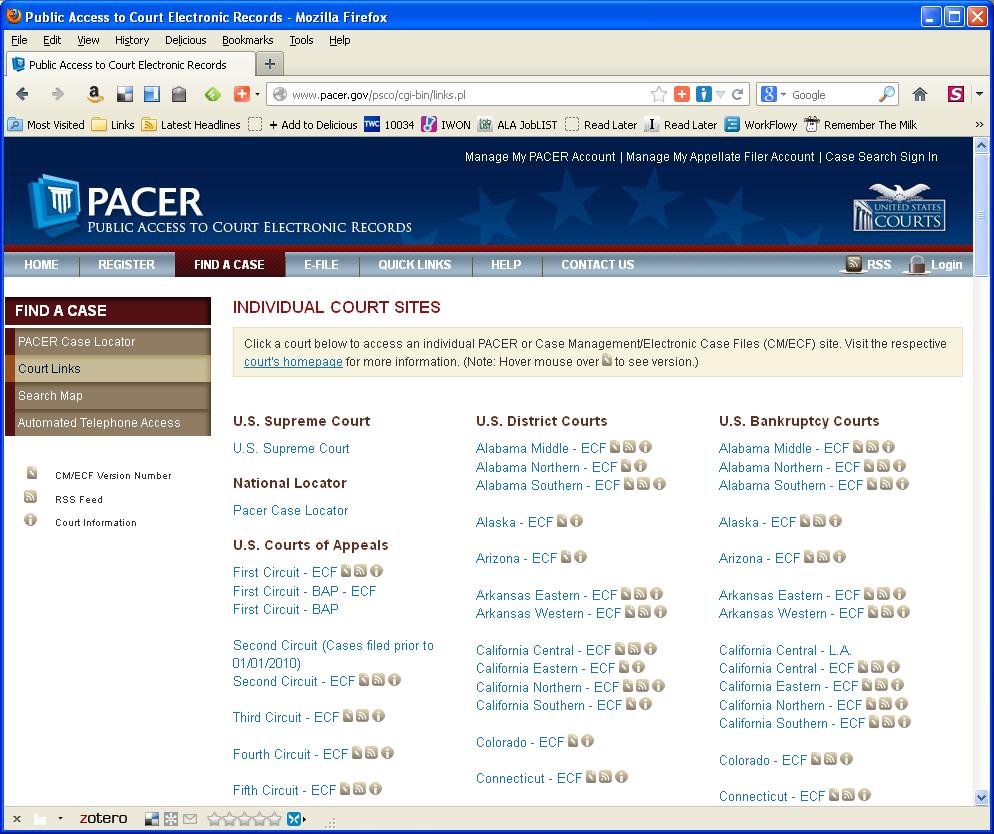Click scrollbar down arrow
This screenshot has height=834, width=994.
pyautogui.click(x=981, y=798)
